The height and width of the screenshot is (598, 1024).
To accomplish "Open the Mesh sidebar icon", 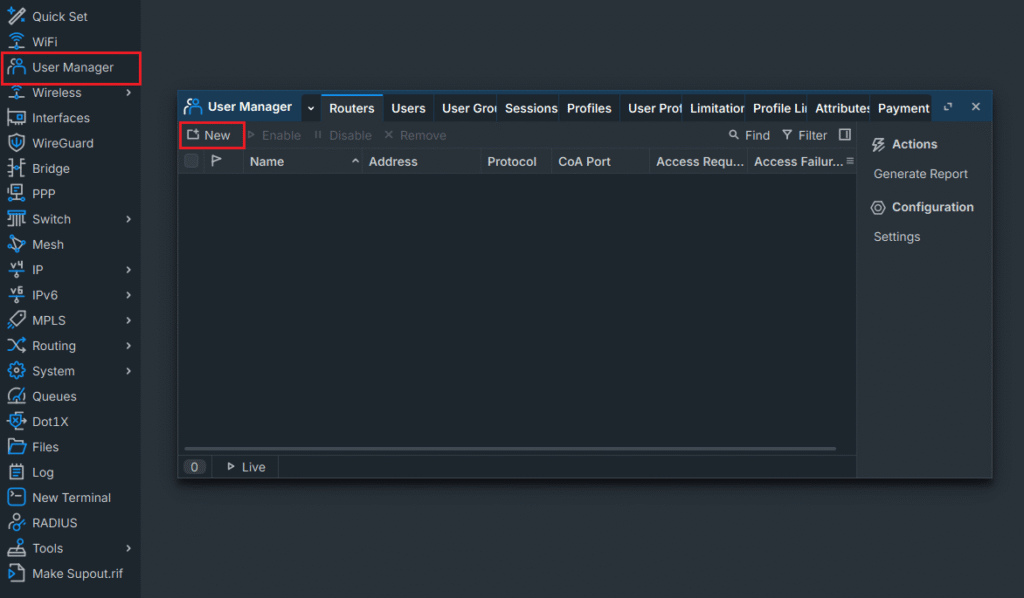I will [16, 244].
